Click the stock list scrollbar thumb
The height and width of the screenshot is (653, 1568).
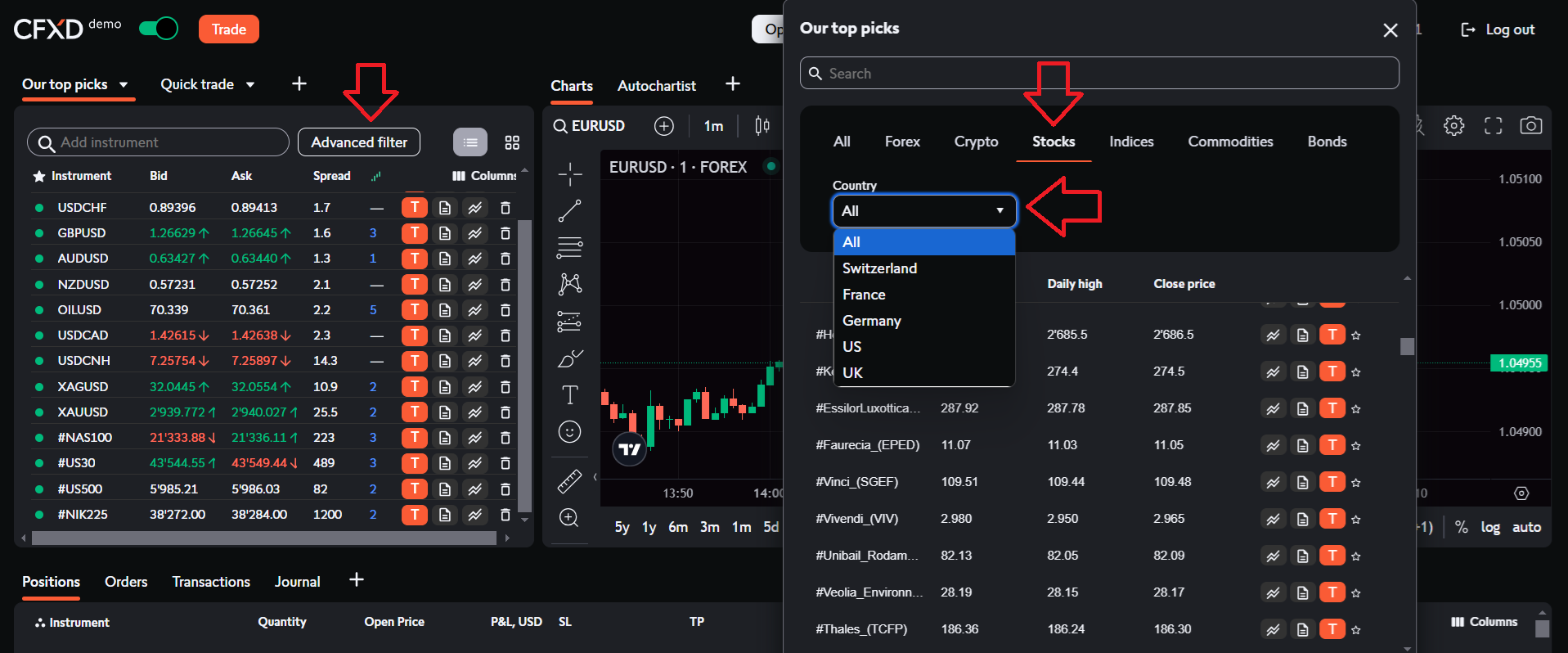tap(1407, 346)
